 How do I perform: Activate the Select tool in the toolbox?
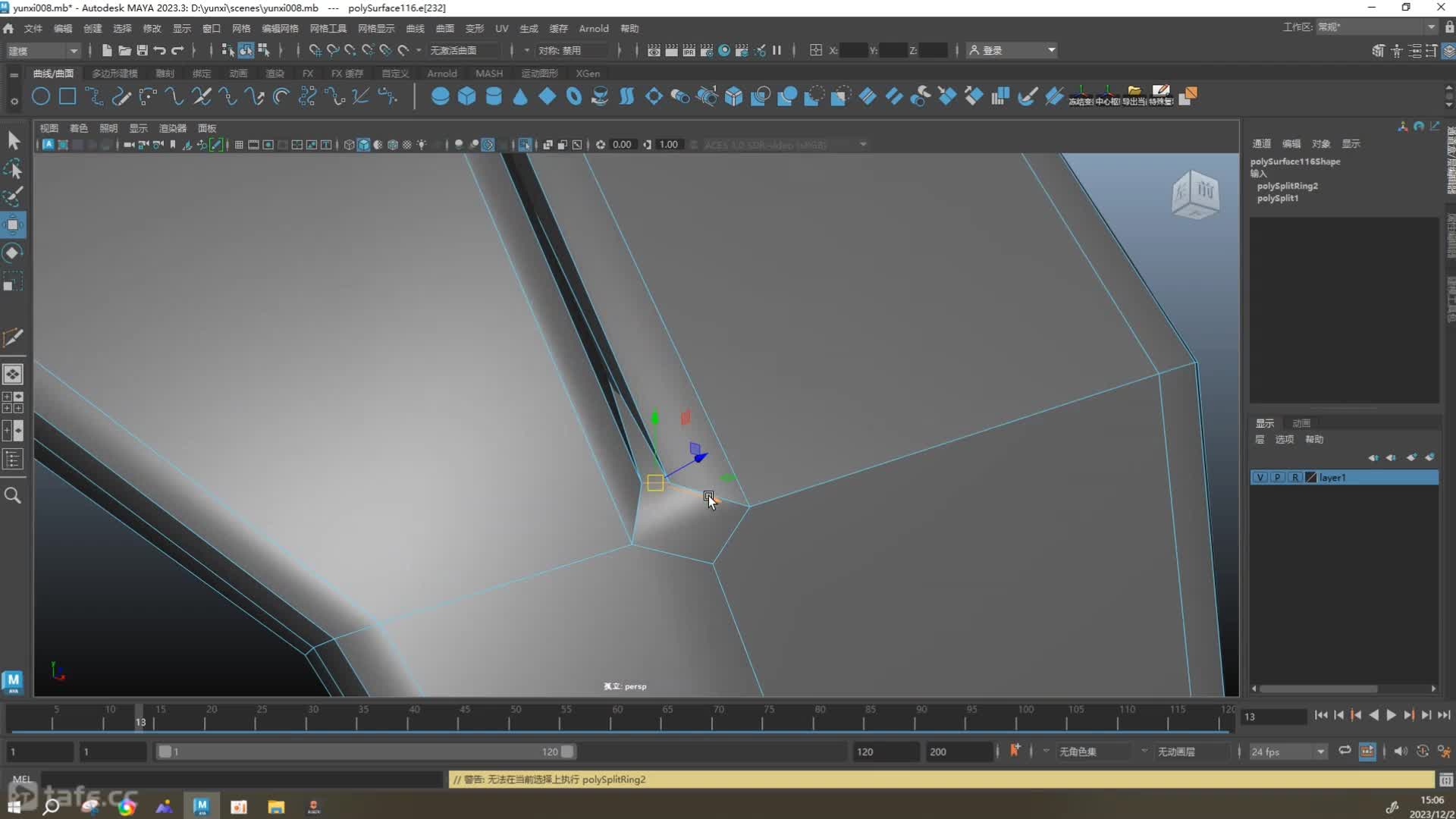13,140
